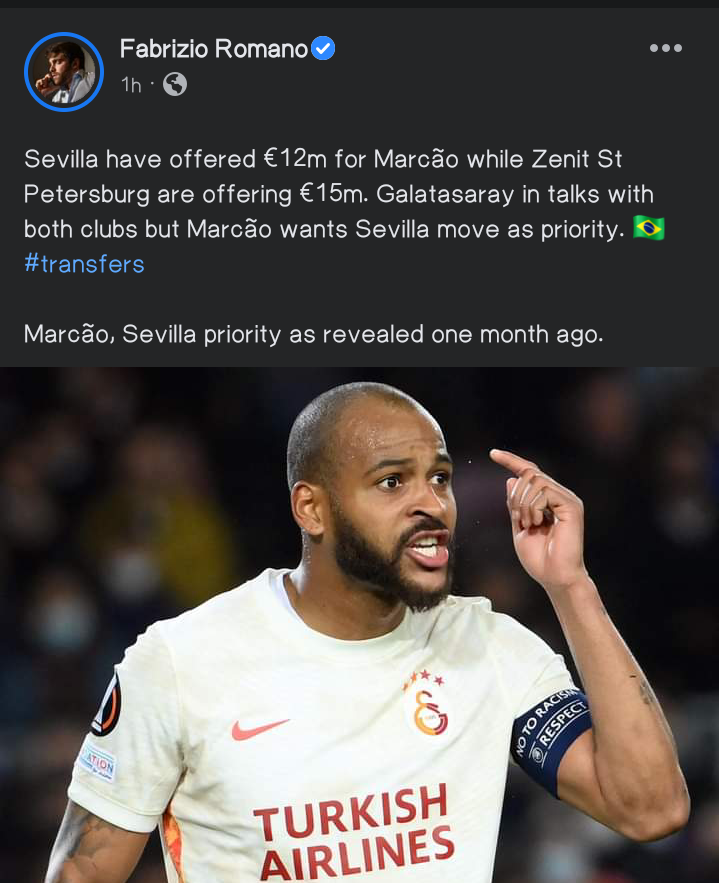Open the Fabrizio Romano profile name link
This screenshot has width=719, height=883.
pos(213,49)
